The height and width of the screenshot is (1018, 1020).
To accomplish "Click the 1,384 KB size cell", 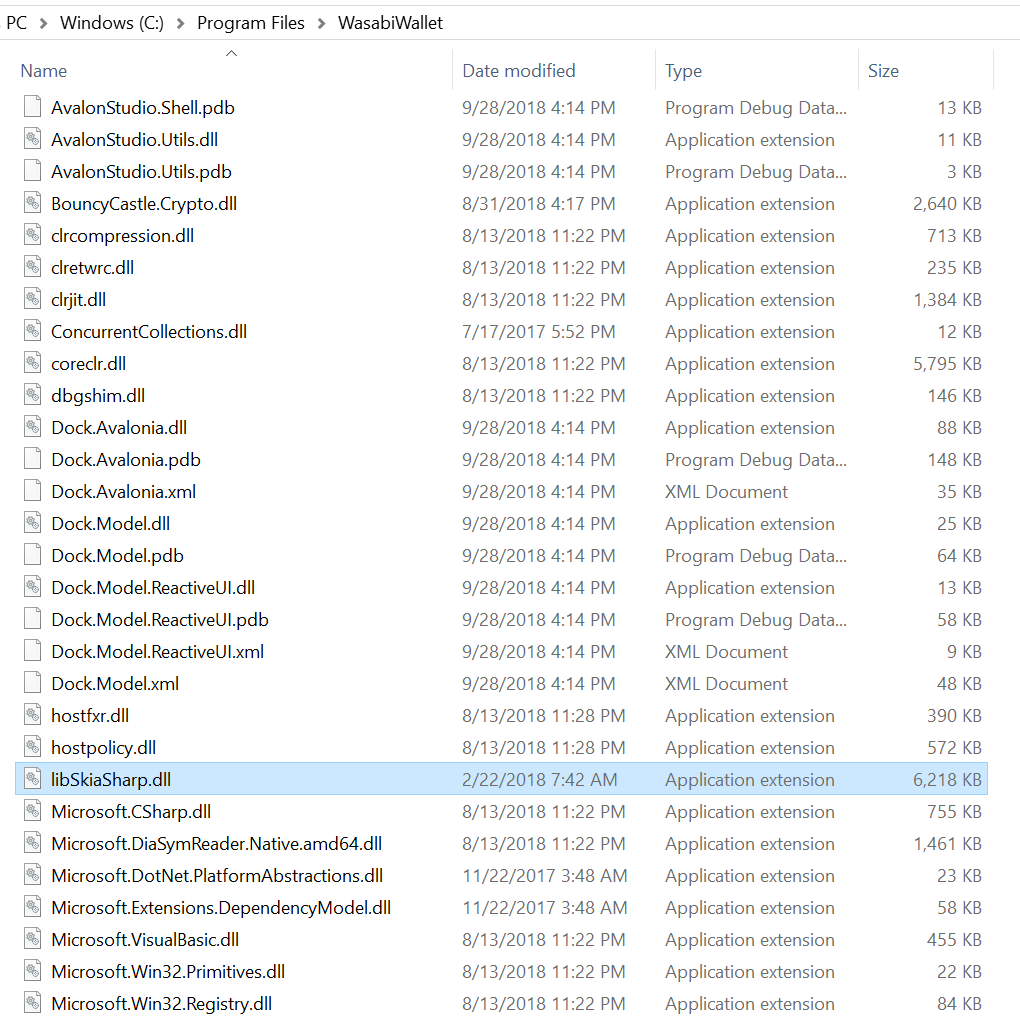I will (x=947, y=300).
